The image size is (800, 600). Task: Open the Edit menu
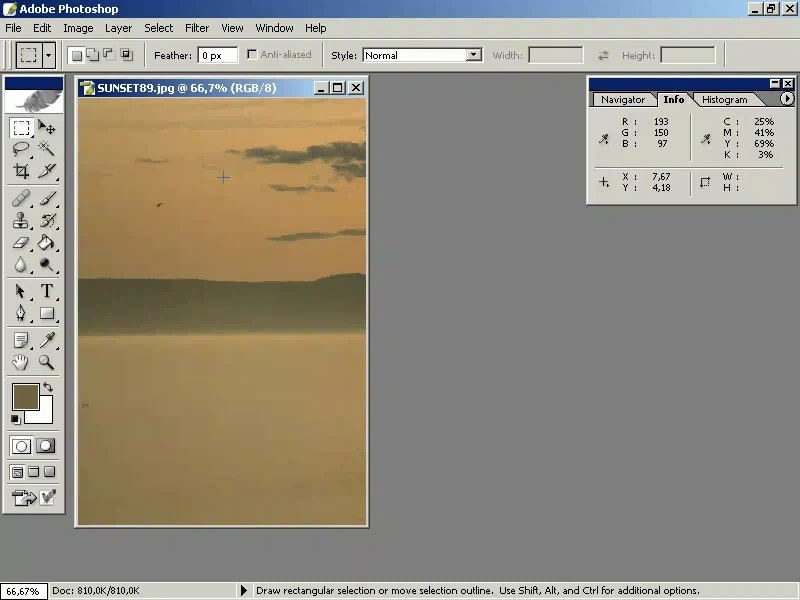[x=42, y=28]
